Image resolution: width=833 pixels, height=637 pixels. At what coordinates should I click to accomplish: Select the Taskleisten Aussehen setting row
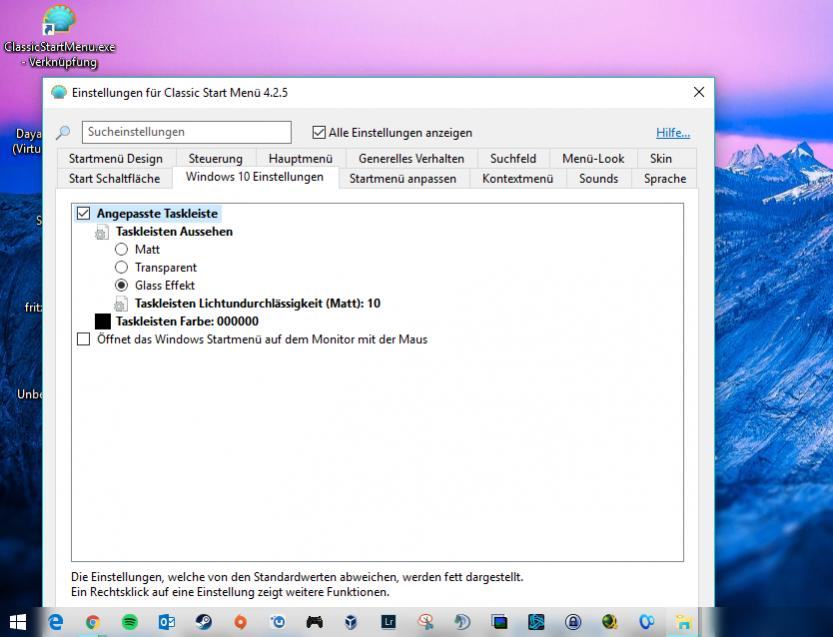(174, 232)
